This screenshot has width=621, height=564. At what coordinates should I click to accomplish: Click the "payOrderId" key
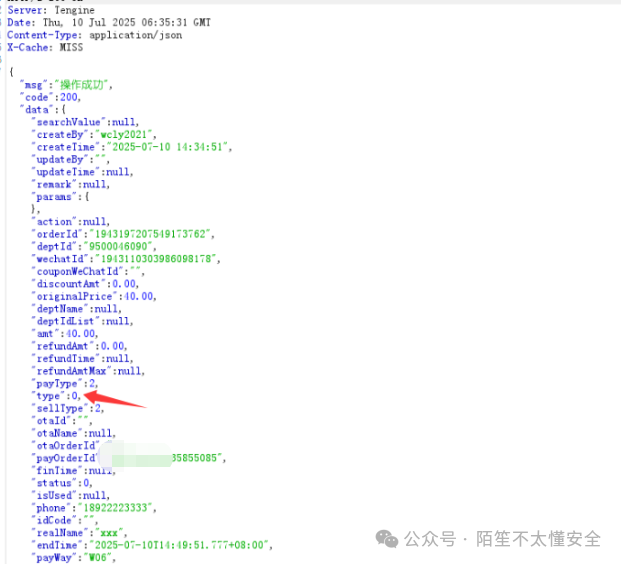pyautogui.click(x=66, y=459)
